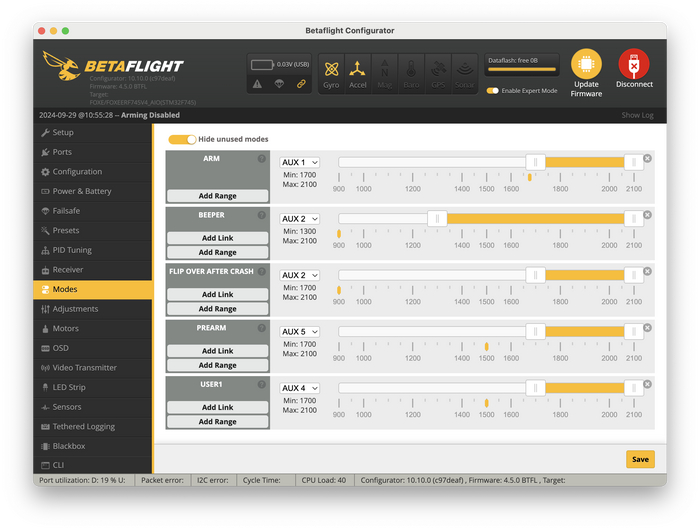Viewport: 700px width, 530px height.
Task: Click the link status icon under battery
Action: pyautogui.click(x=301, y=84)
